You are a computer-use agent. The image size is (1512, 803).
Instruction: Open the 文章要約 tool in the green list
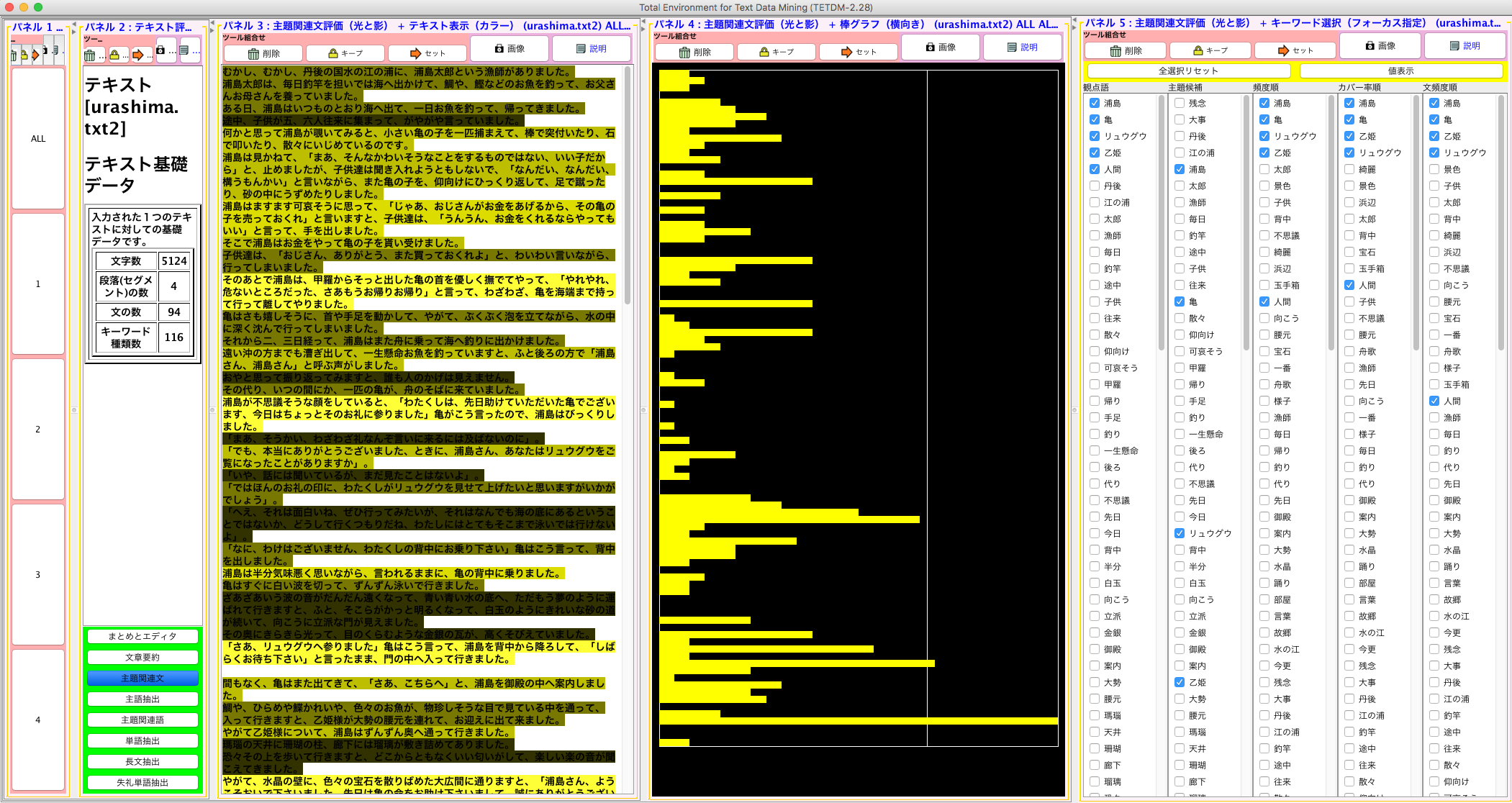[142, 657]
